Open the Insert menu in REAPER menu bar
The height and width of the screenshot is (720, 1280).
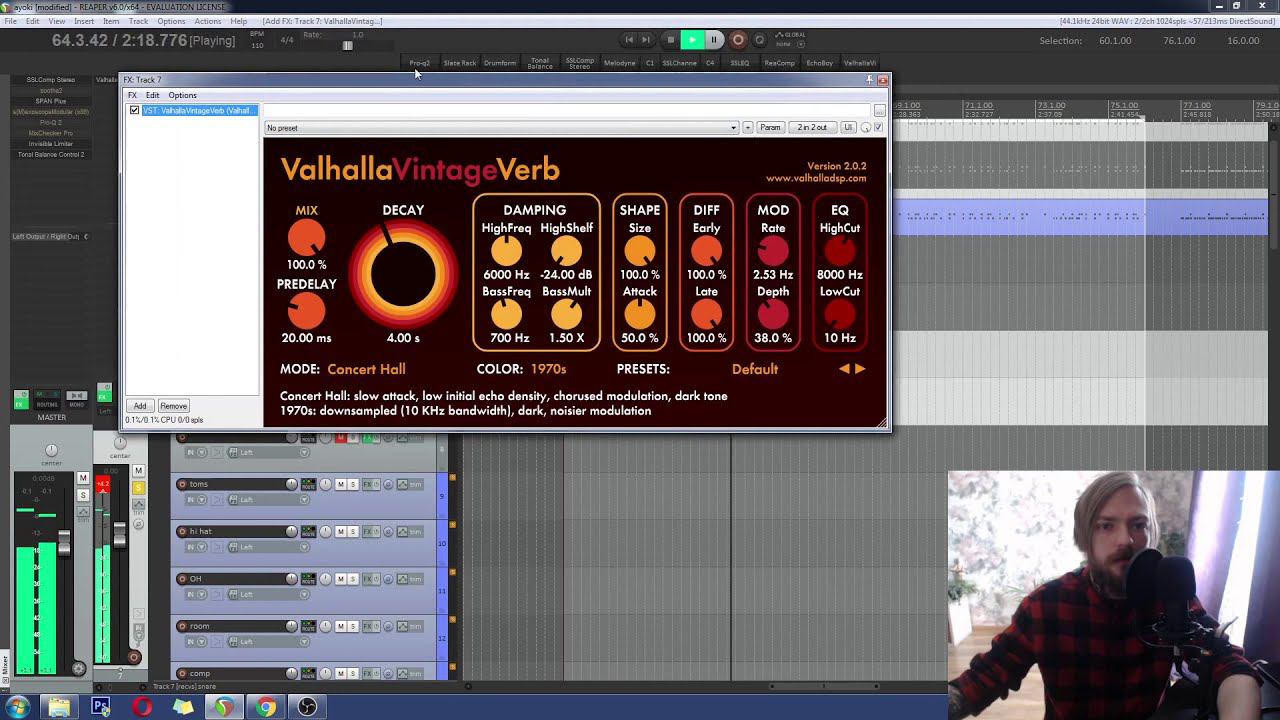pyautogui.click(x=84, y=21)
